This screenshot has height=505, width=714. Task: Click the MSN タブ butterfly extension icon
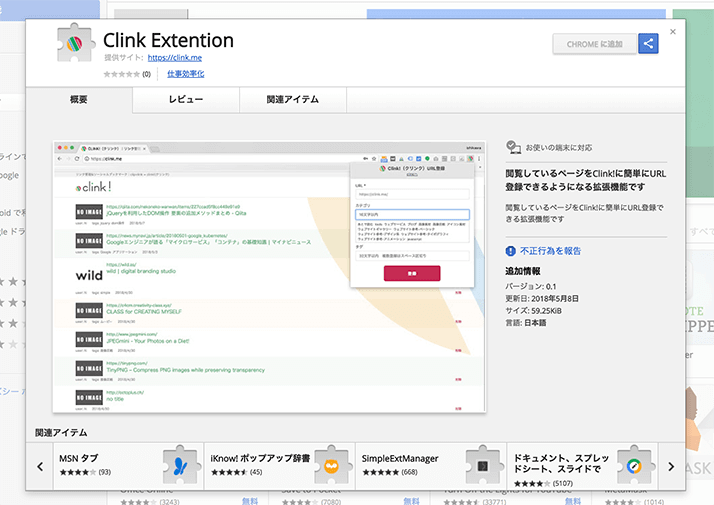182,464
